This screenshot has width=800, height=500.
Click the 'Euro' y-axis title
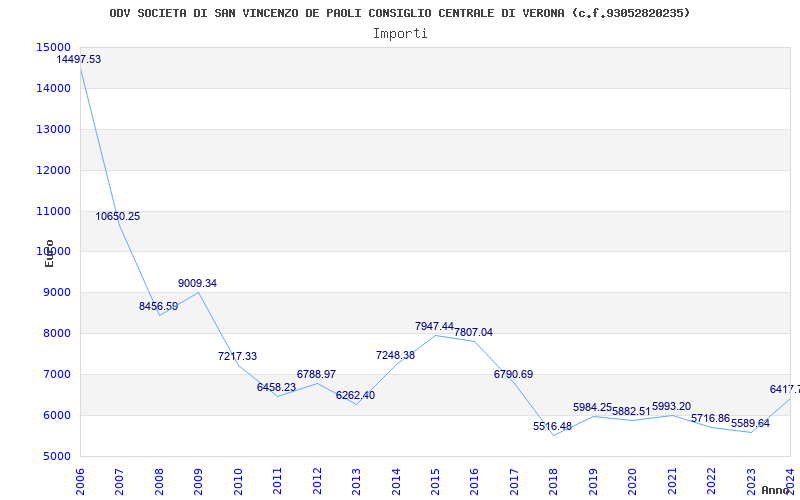(x=49, y=253)
